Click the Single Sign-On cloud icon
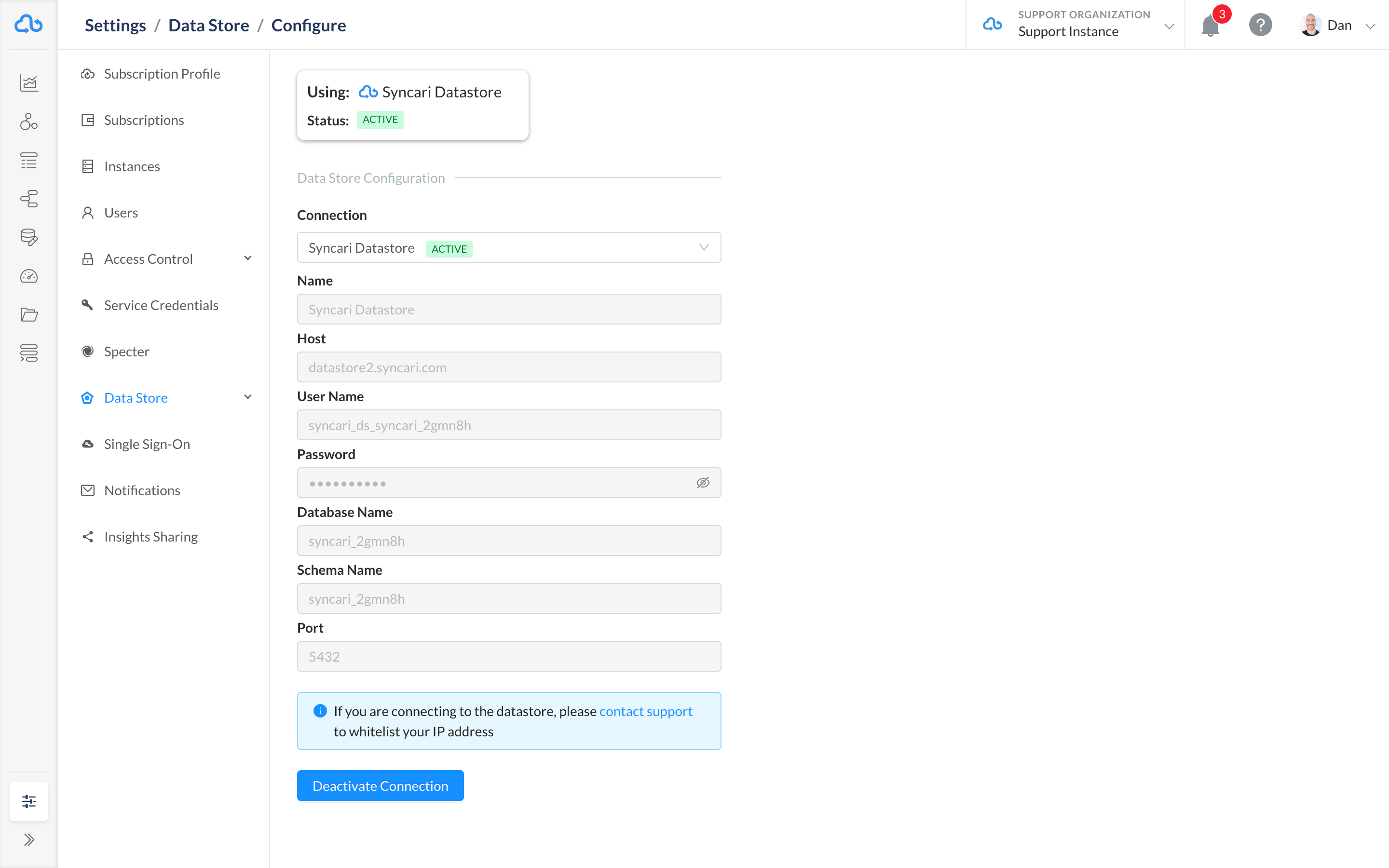This screenshot has height=868, width=1389. [87, 444]
